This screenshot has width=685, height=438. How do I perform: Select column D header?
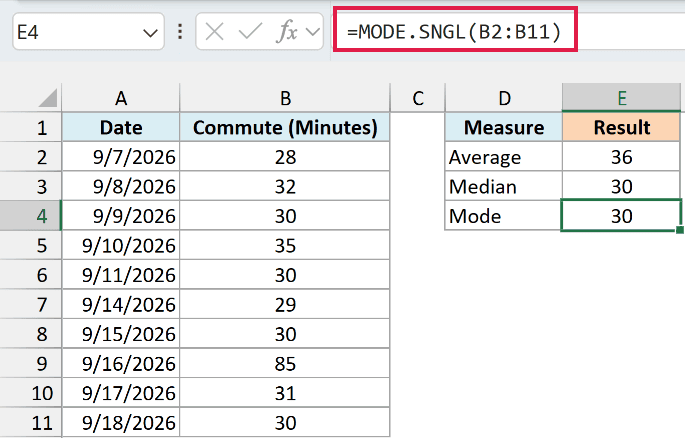point(504,98)
